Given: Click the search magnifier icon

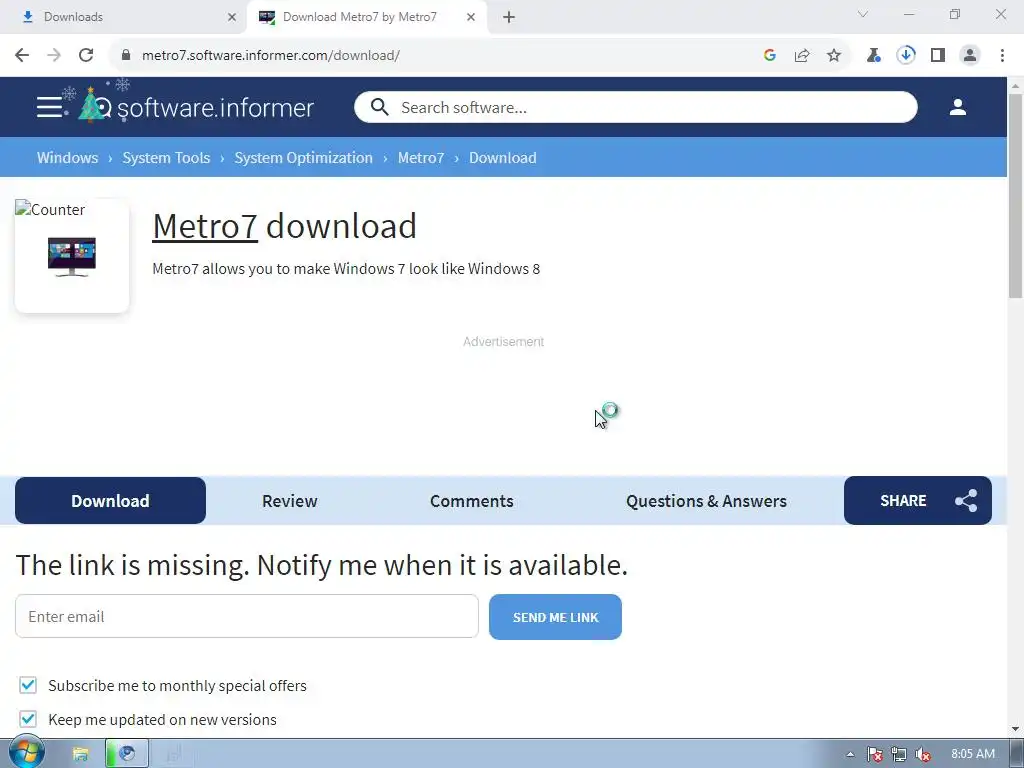Looking at the screenshot, I should tap(379, 107).
